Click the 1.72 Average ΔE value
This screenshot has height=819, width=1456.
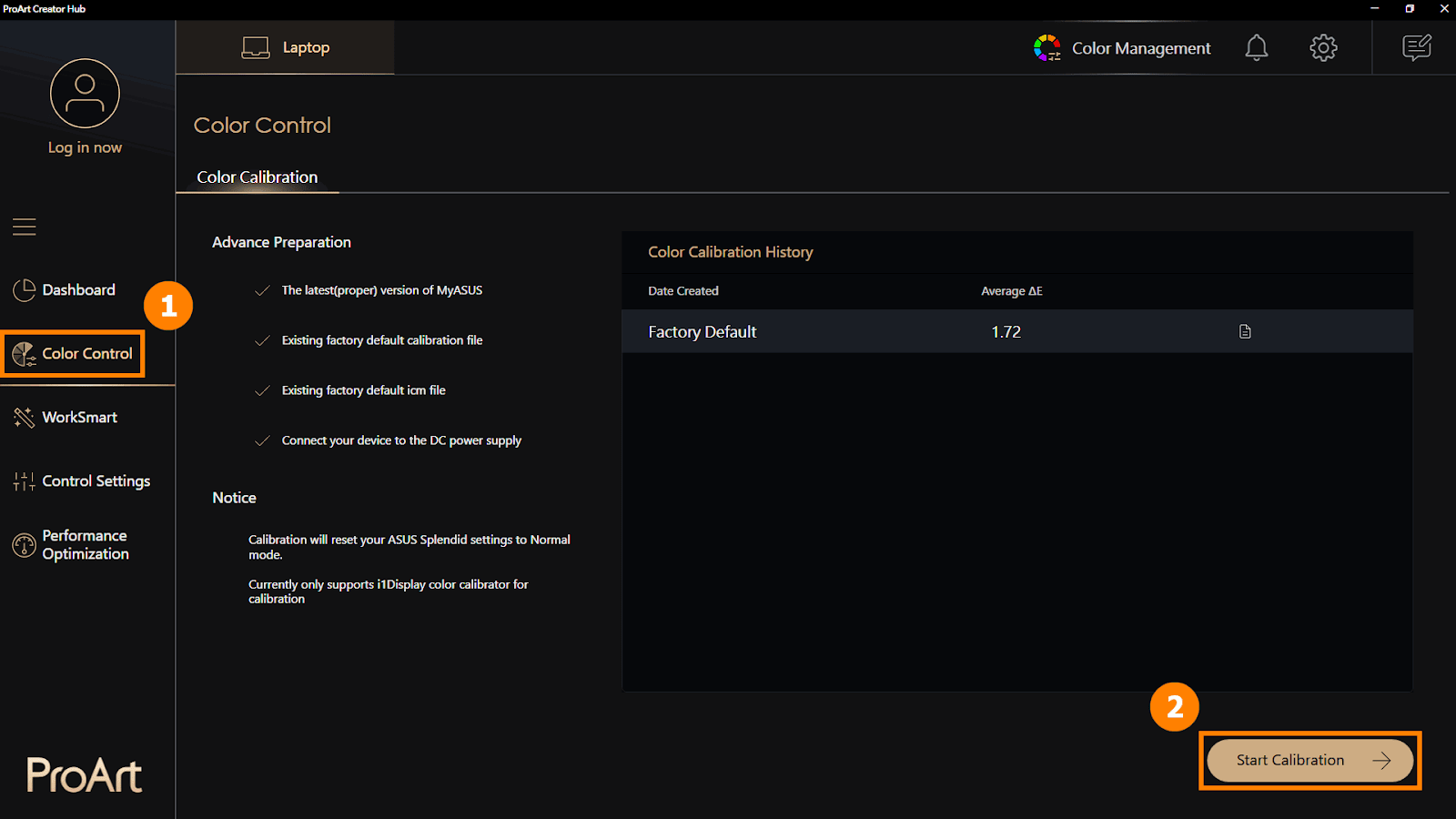[x=1006, y=332]
